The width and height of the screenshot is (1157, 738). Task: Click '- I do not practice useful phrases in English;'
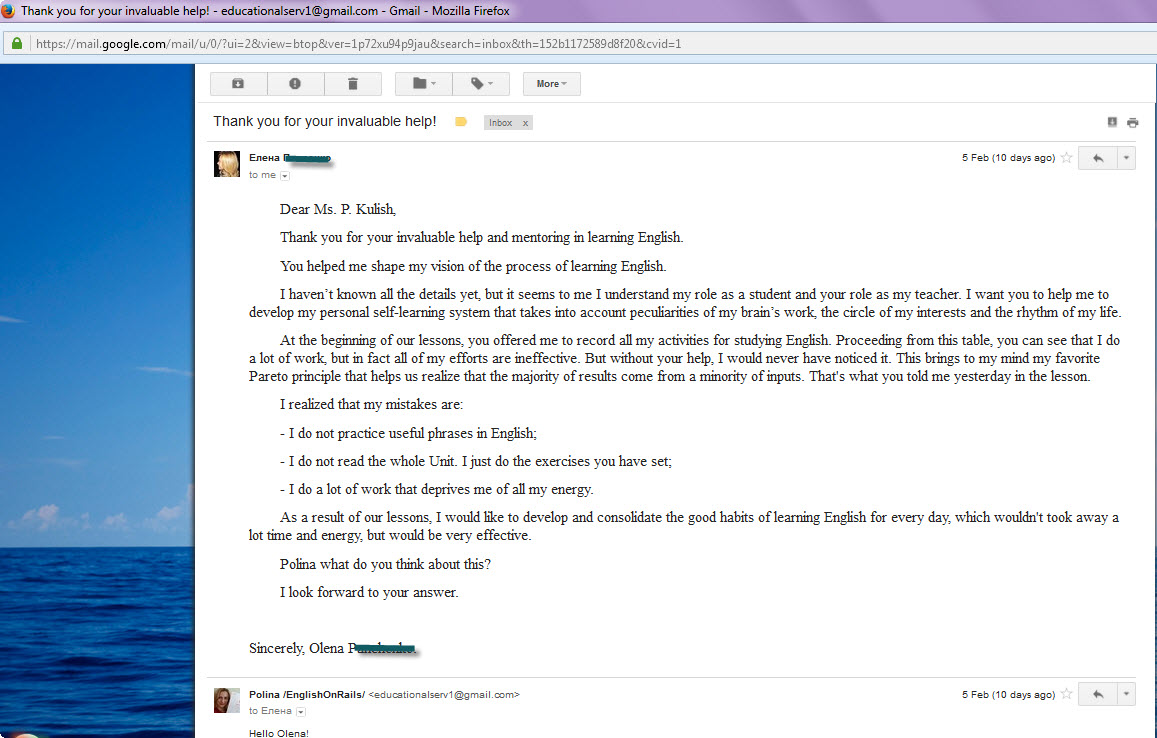pos(408,433)
